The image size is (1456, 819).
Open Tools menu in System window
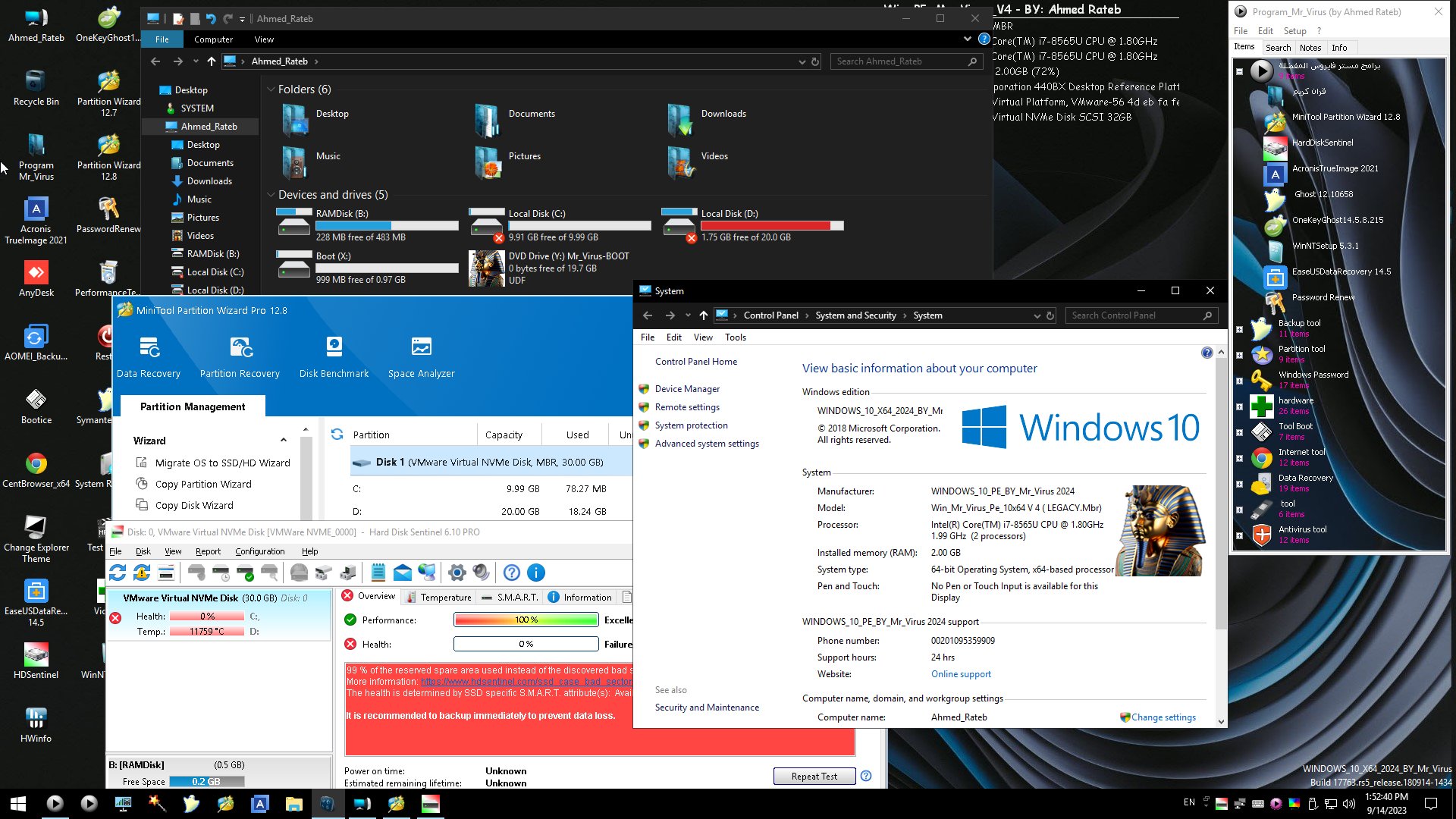point(736,337)
